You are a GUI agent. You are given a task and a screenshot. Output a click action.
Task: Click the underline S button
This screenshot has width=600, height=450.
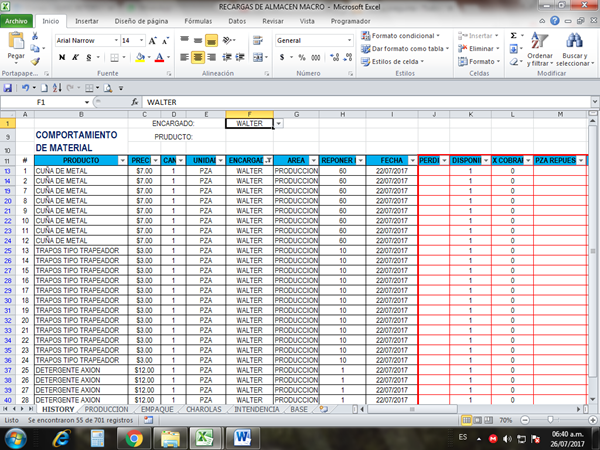88,58
